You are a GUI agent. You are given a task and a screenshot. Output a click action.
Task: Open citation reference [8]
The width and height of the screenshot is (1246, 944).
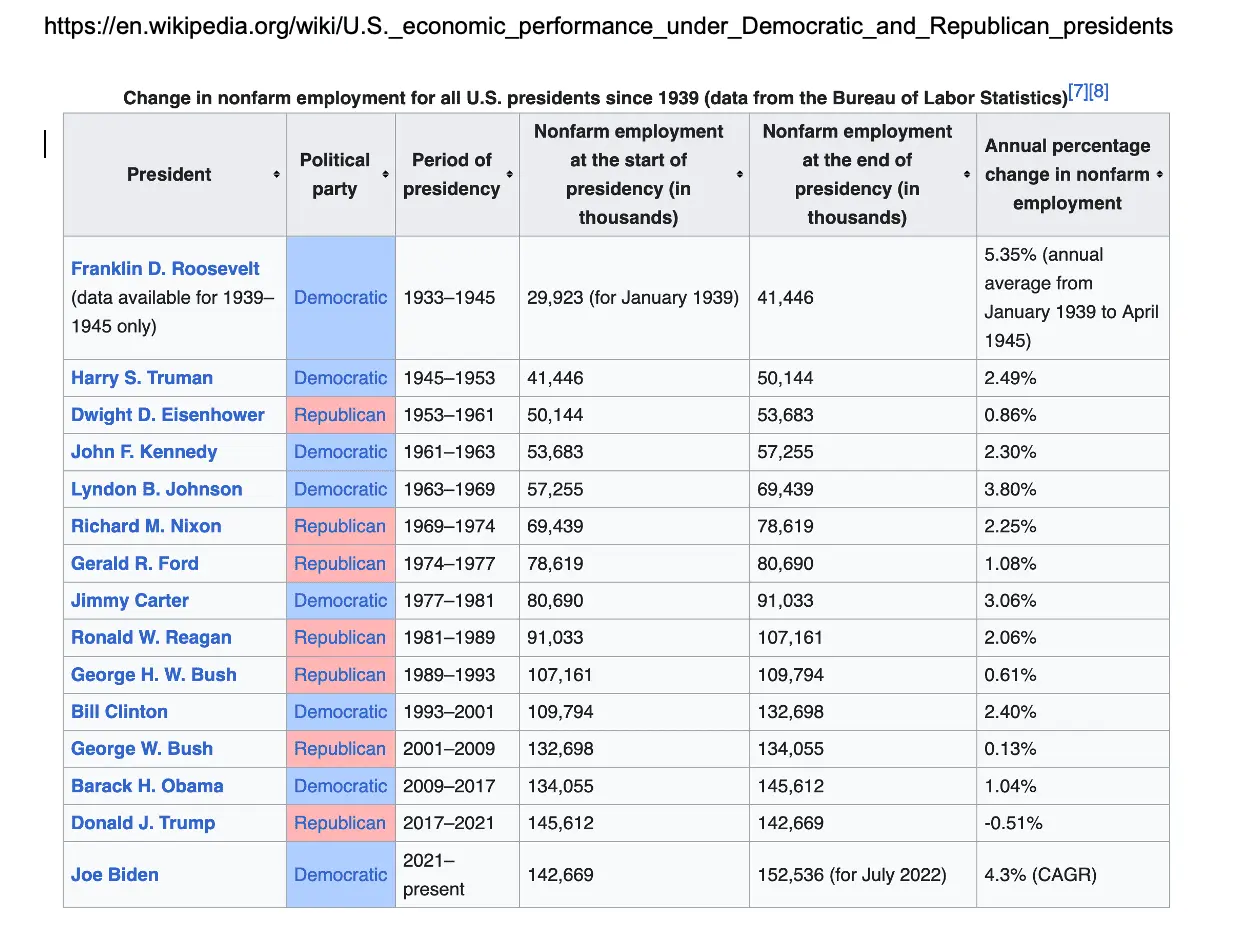click(1099, 93)
